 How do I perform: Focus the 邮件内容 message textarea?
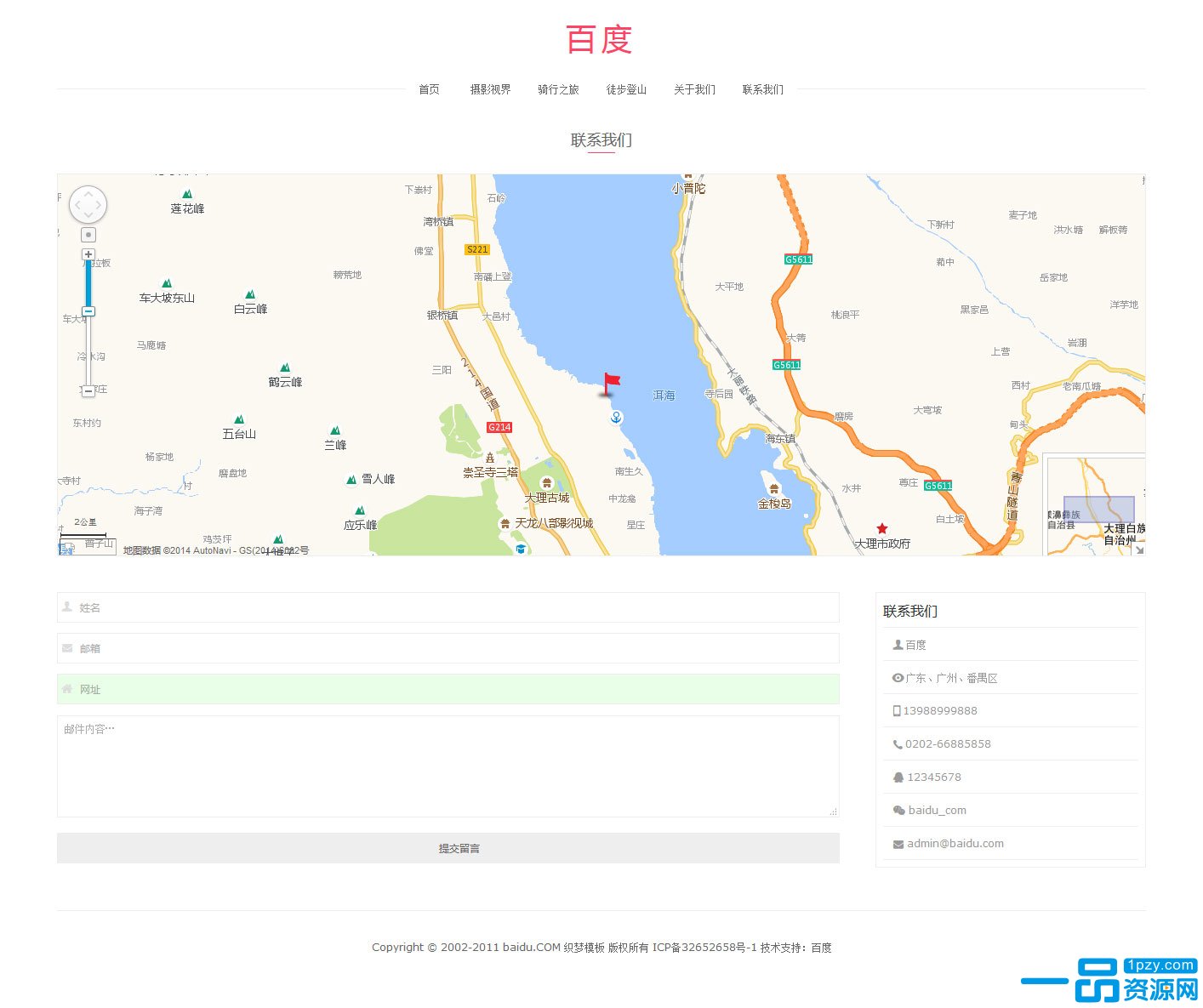448,766
